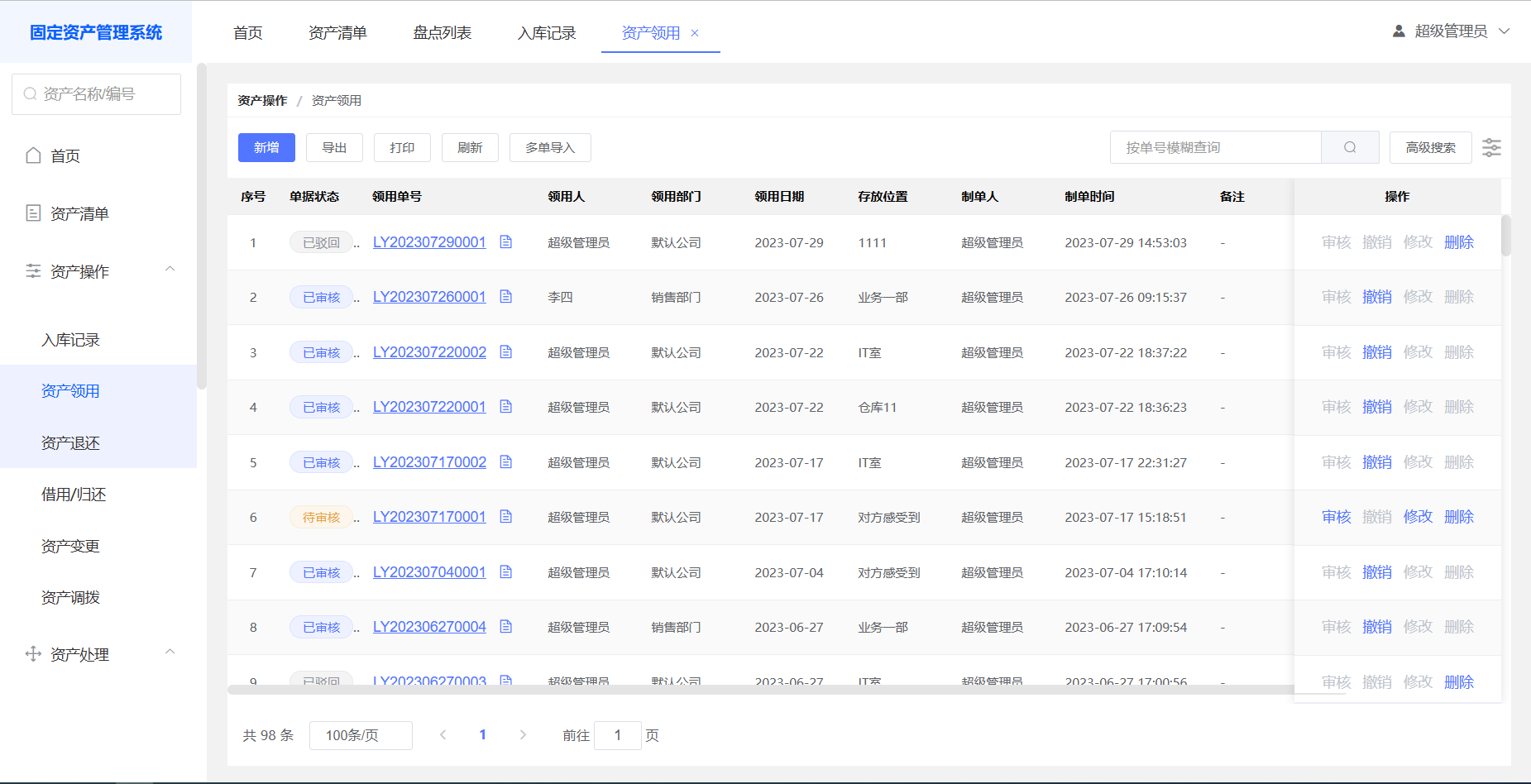Open order link LY202307290001

tap(429, 242)
